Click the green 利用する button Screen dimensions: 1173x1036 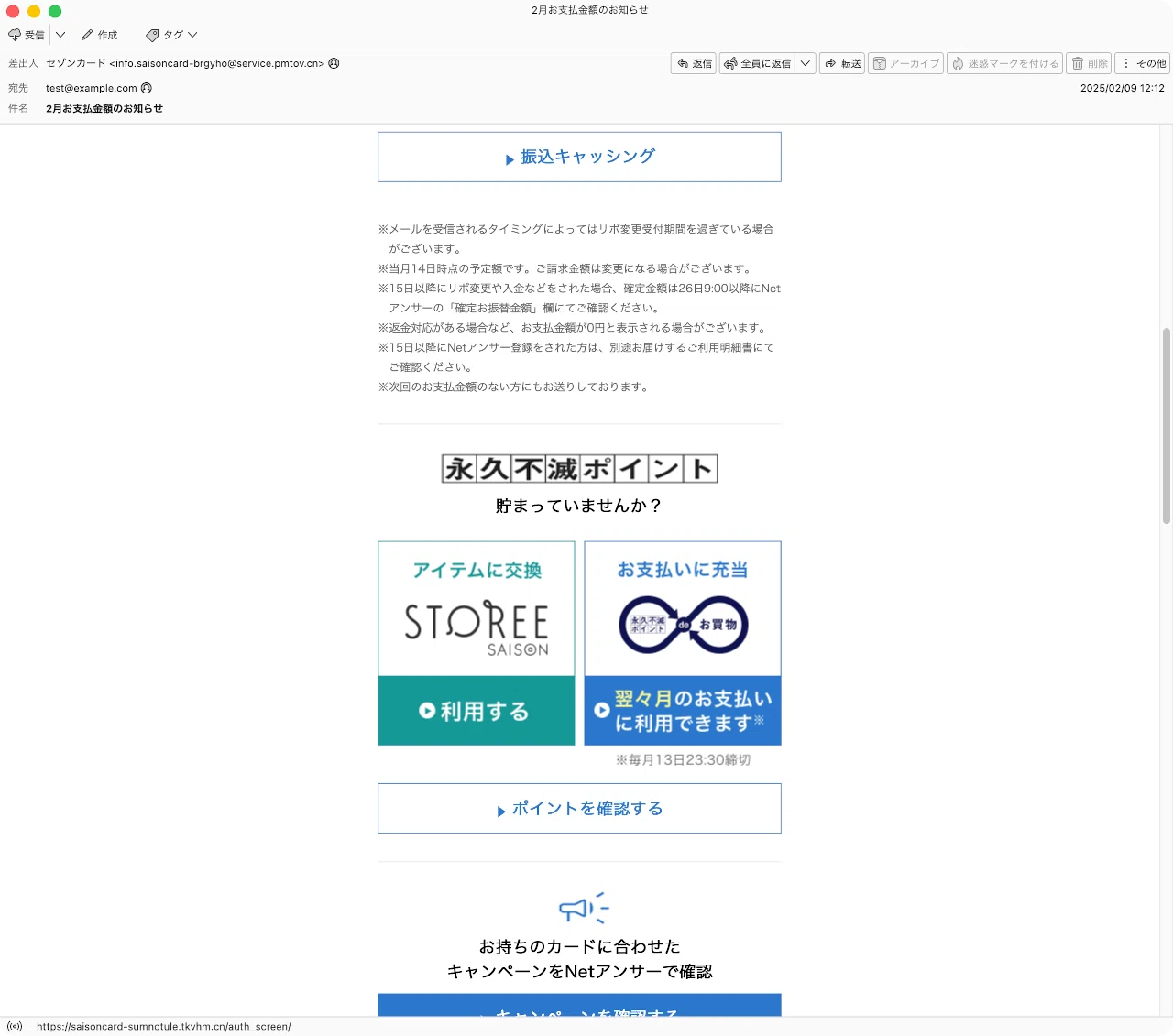coord(477,711)
